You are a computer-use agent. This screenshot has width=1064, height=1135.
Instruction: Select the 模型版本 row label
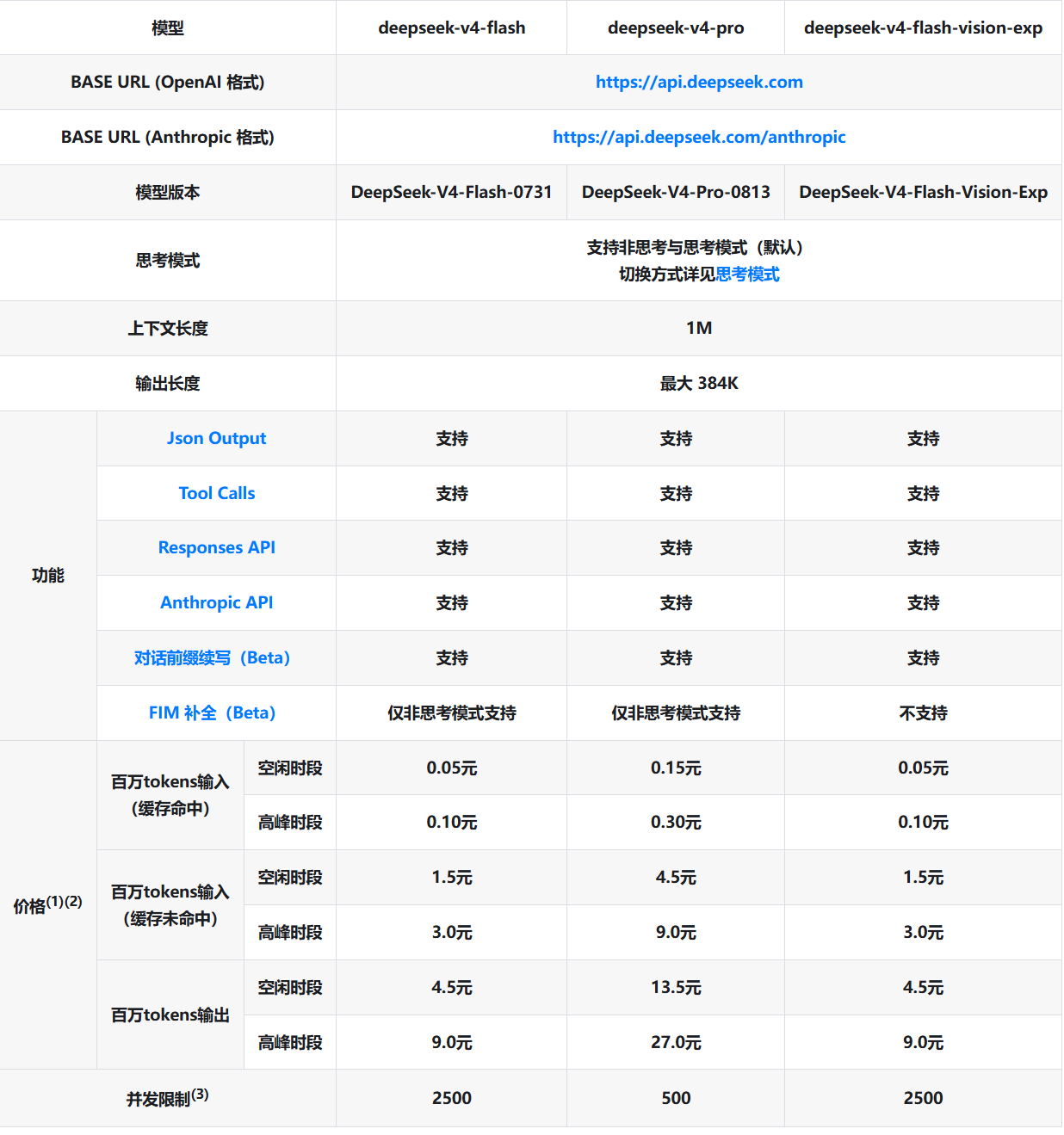(168, 193)
